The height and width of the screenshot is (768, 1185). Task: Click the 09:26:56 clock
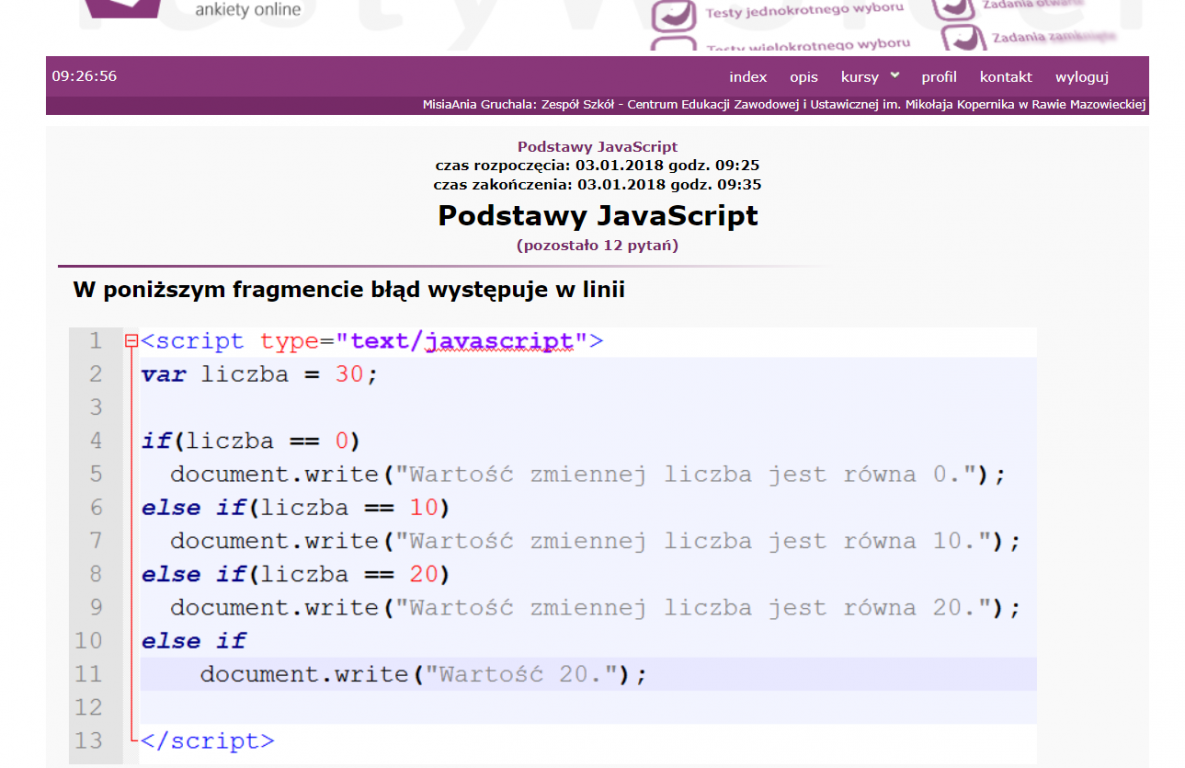pos(84,76)
